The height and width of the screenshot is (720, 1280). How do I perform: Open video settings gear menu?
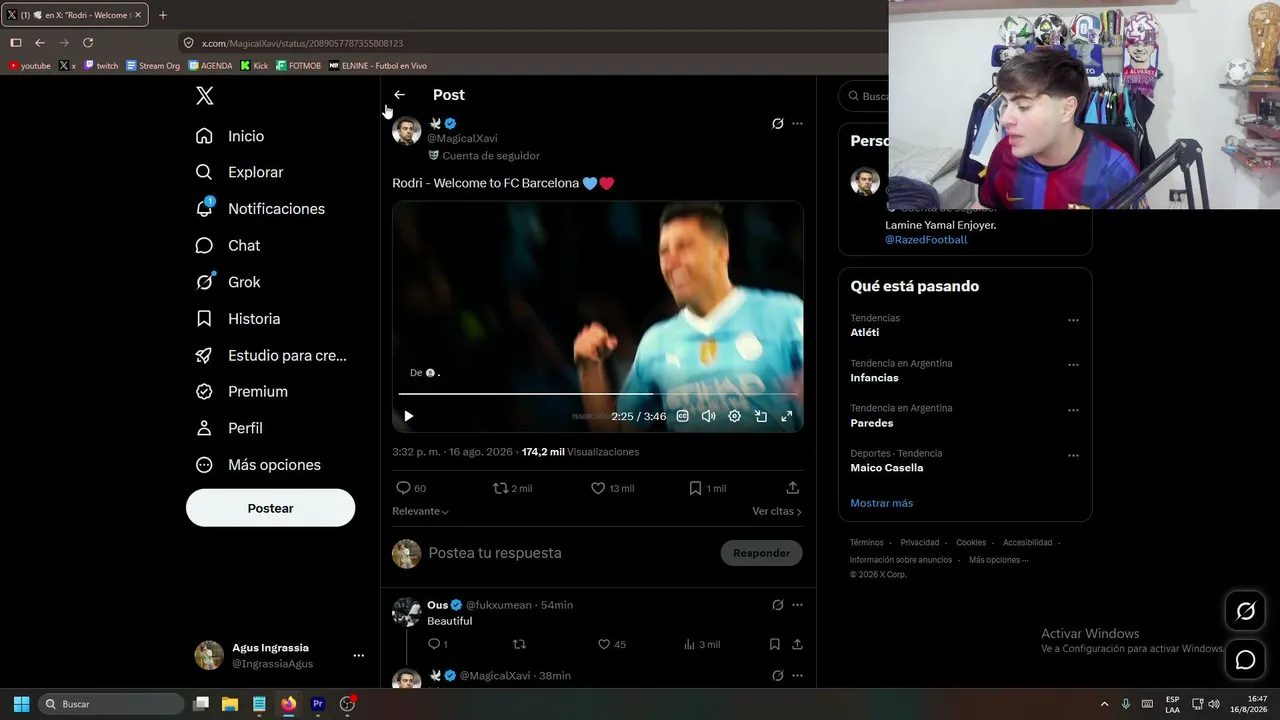734,416
